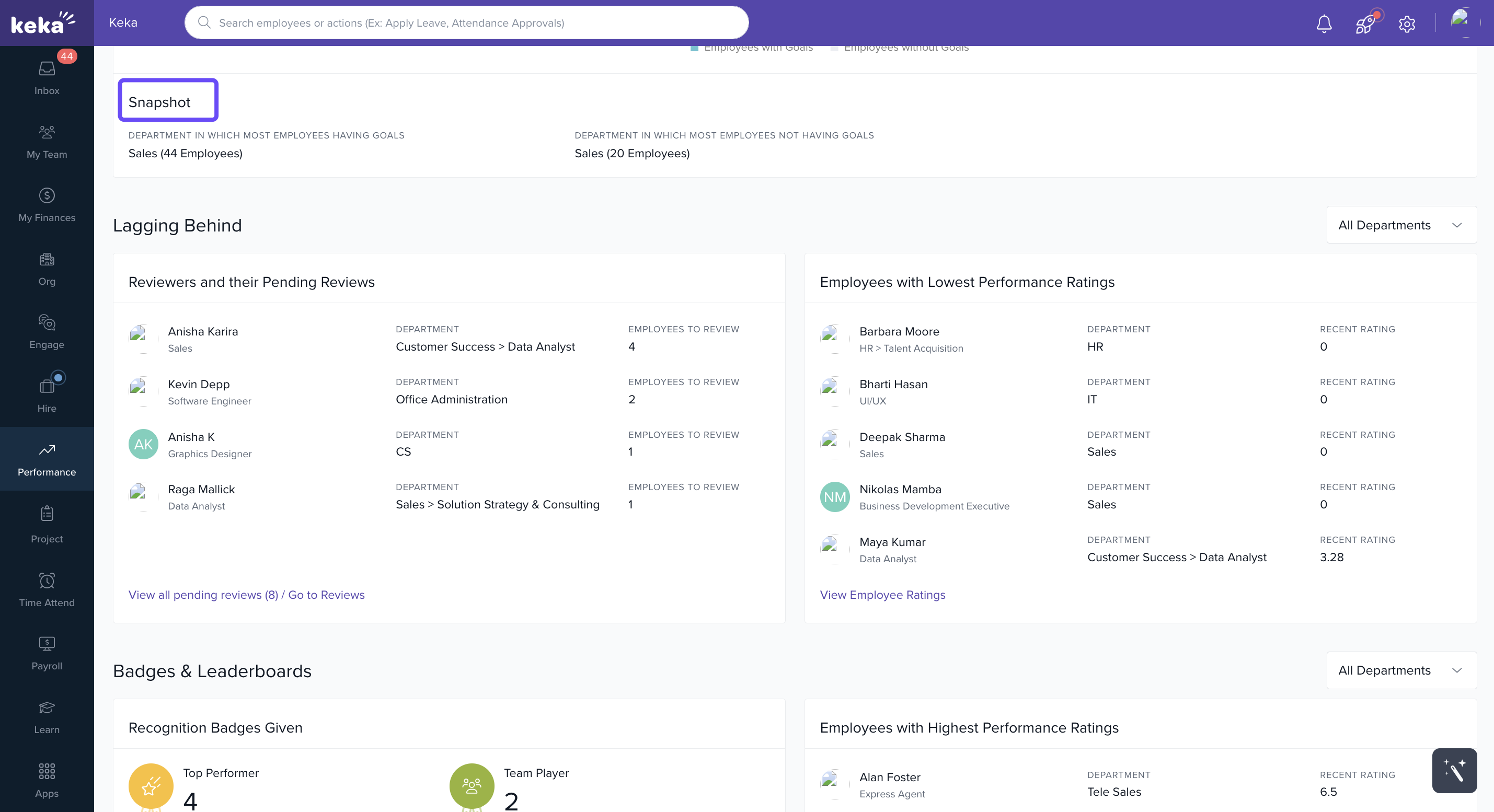Expand All Departments filter for Lagging Behind
The height and width of the screenshot is (812, 1494).
[x=1401, y=225]
